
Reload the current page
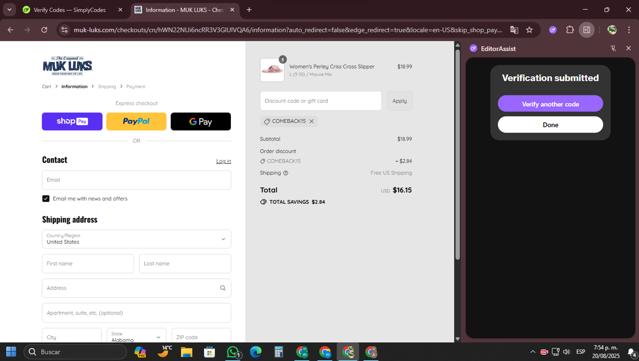(x=44, y=30)
